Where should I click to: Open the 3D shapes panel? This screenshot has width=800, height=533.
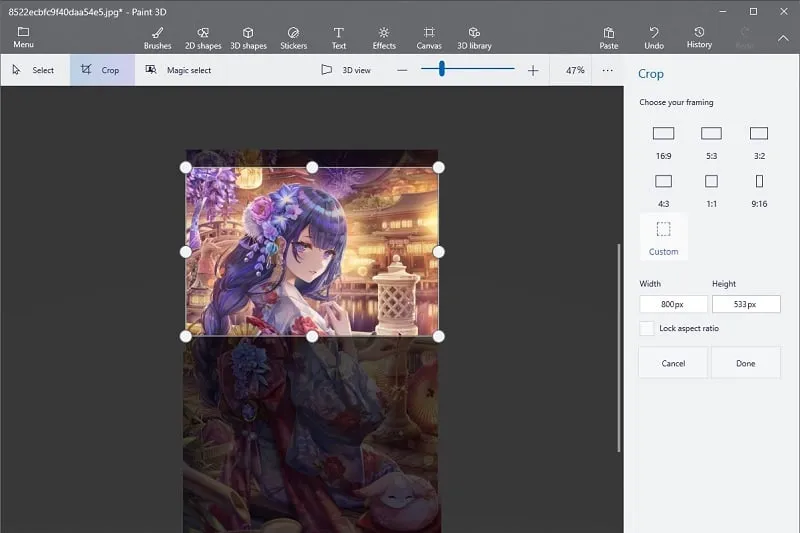[248, 38]
